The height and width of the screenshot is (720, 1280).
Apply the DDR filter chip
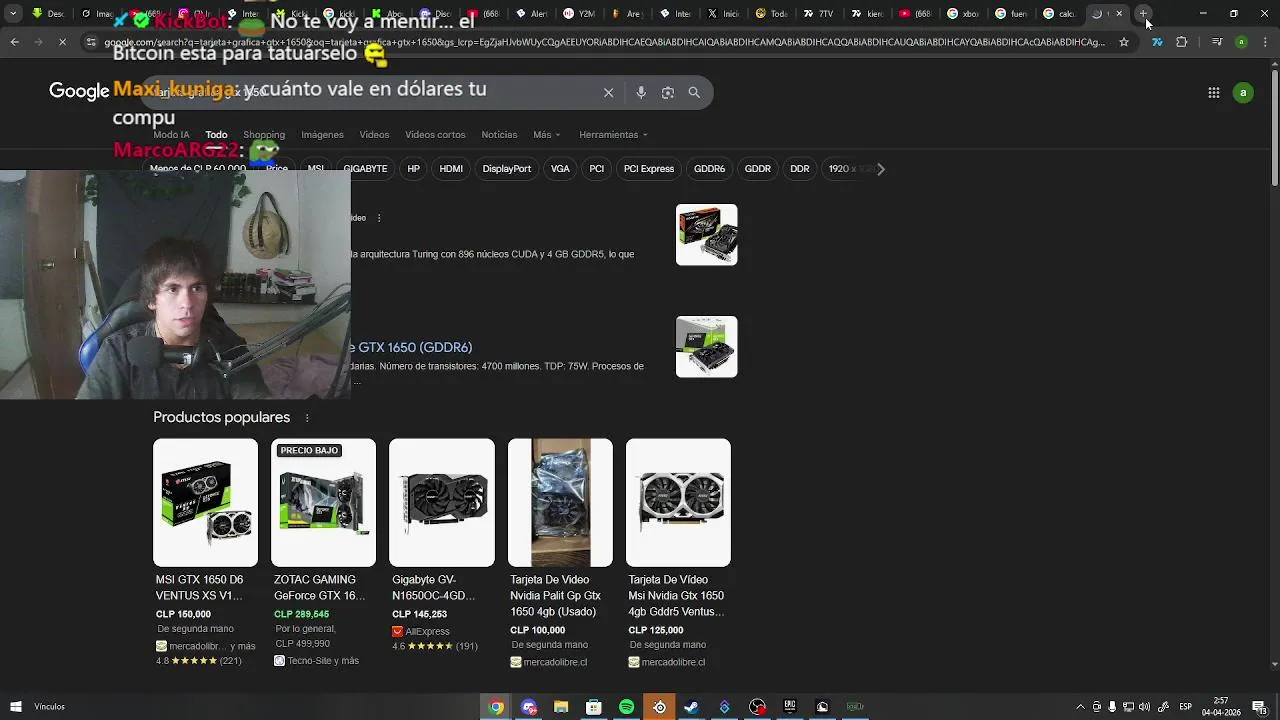click(x=799, y=169)
